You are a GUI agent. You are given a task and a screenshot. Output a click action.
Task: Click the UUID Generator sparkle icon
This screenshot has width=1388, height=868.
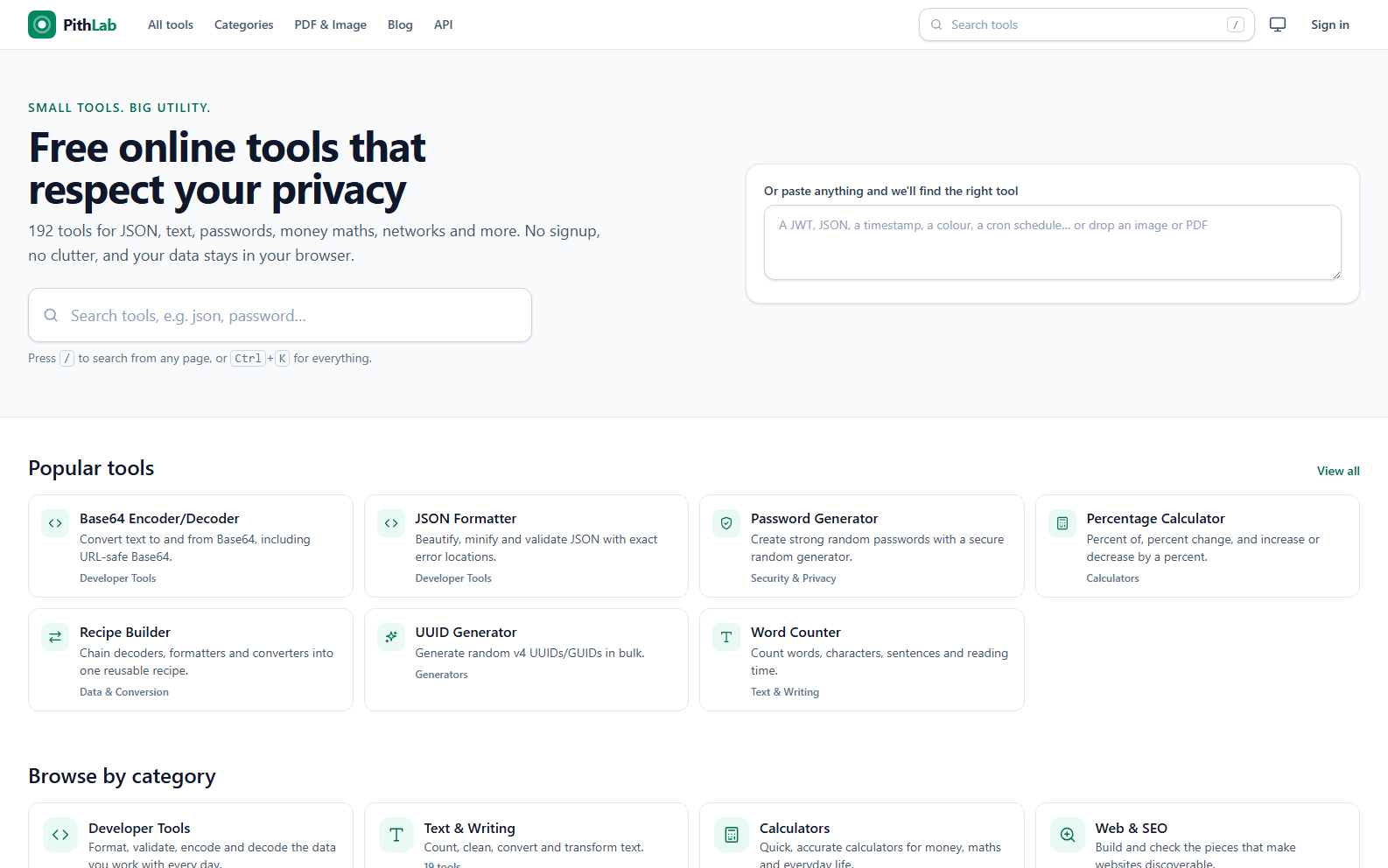click(x=391, y=637)
